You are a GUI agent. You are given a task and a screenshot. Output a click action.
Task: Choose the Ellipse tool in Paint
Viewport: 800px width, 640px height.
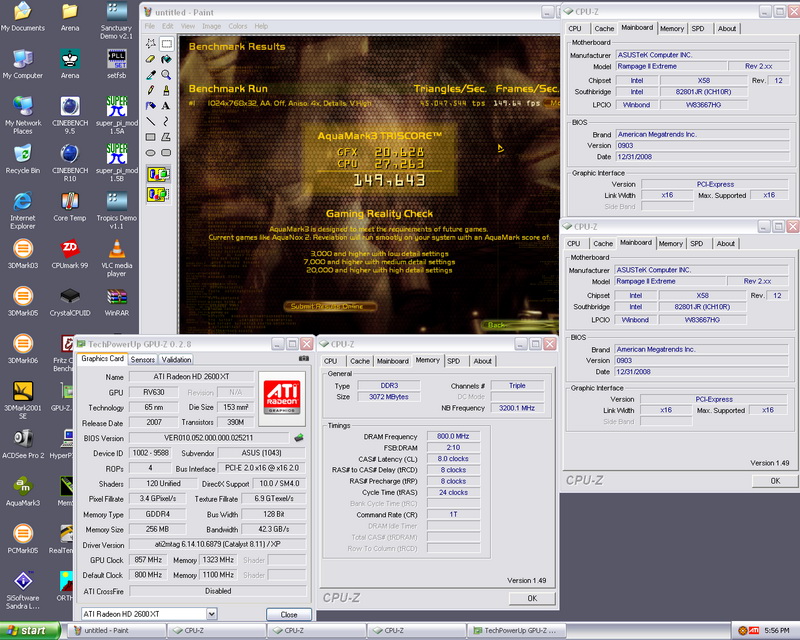(x=151, y=153)
